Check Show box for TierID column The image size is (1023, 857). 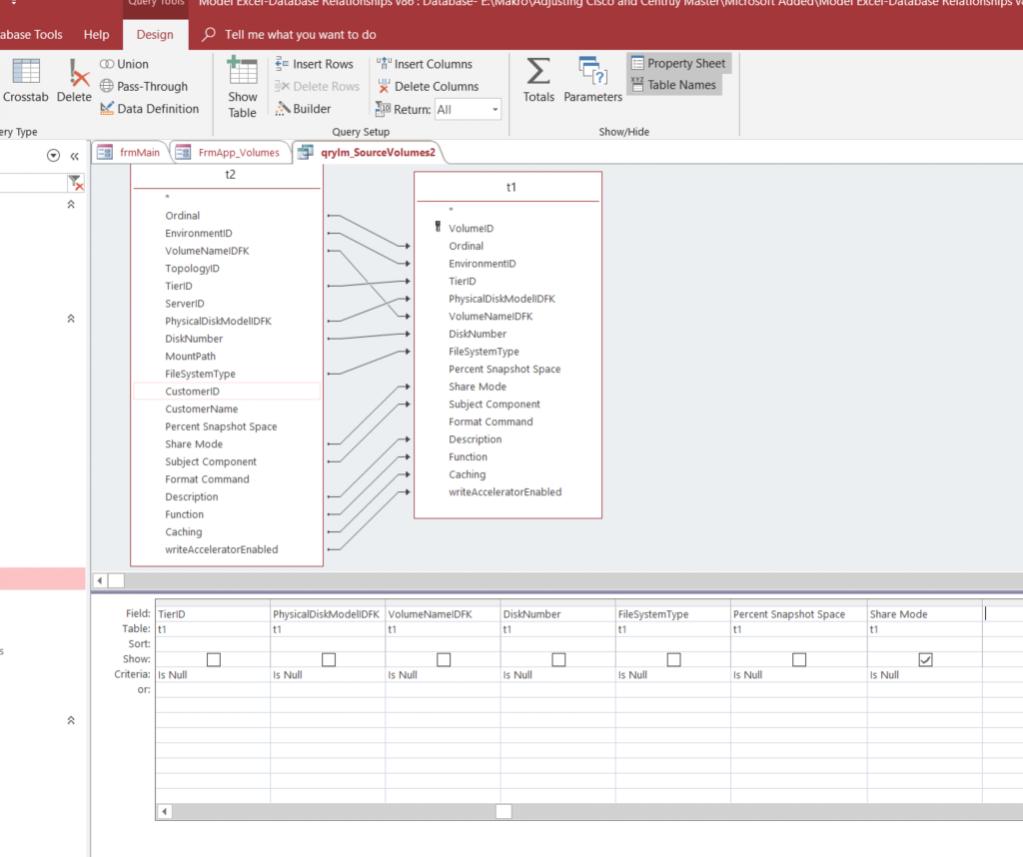pyautogui.click(x=213, y=660)
